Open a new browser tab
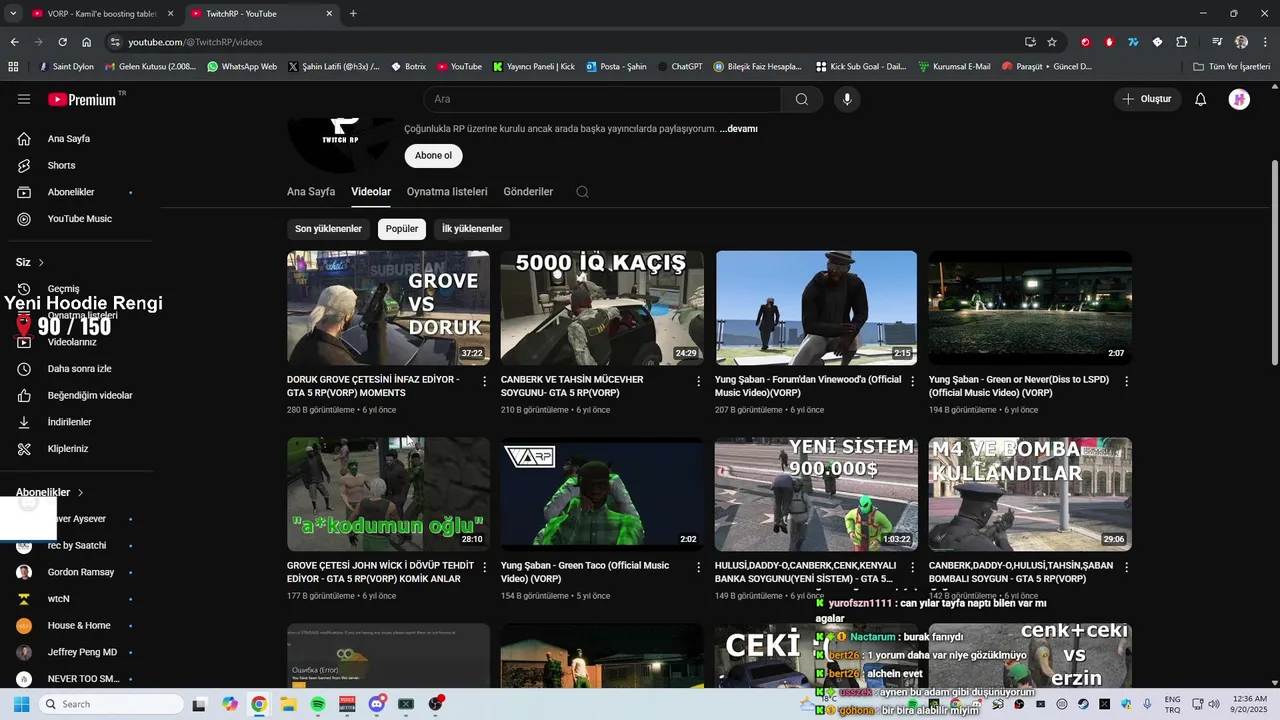The image size is (1280, 720). 353,14
